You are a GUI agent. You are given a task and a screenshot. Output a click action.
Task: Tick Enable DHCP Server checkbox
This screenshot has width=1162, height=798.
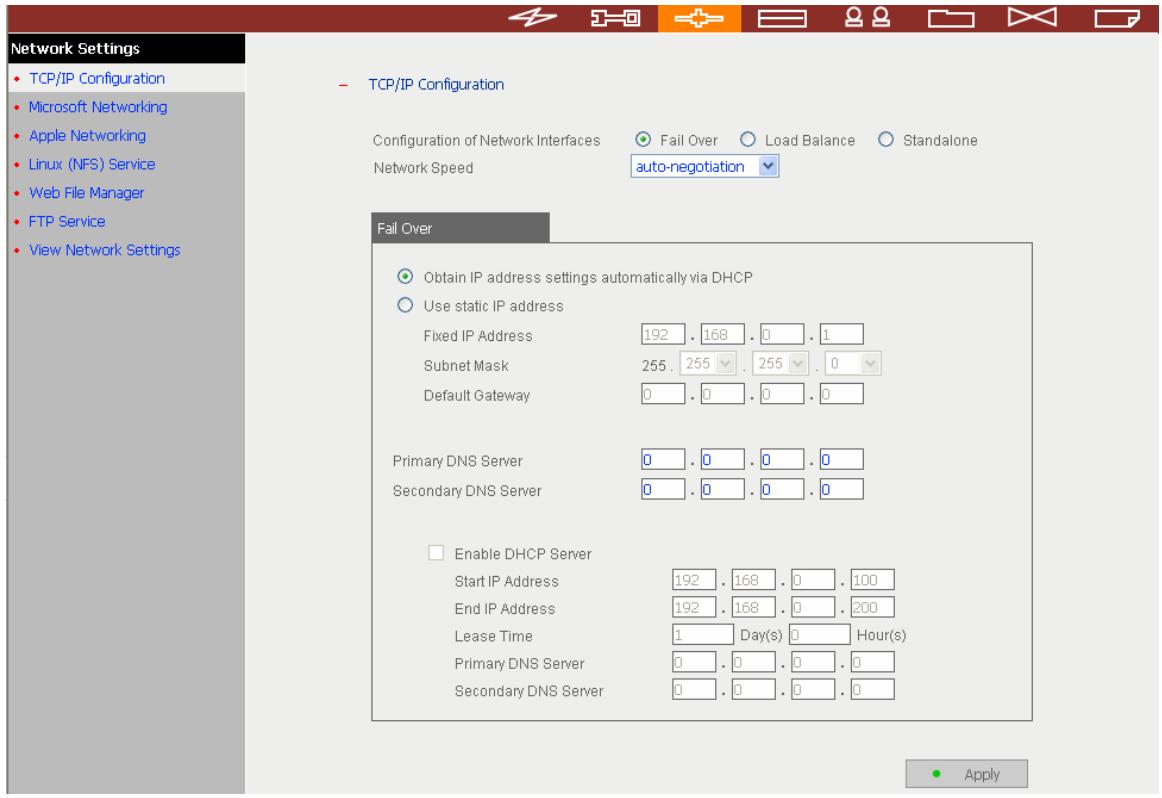pyautogui.click(x=436, y=553)
